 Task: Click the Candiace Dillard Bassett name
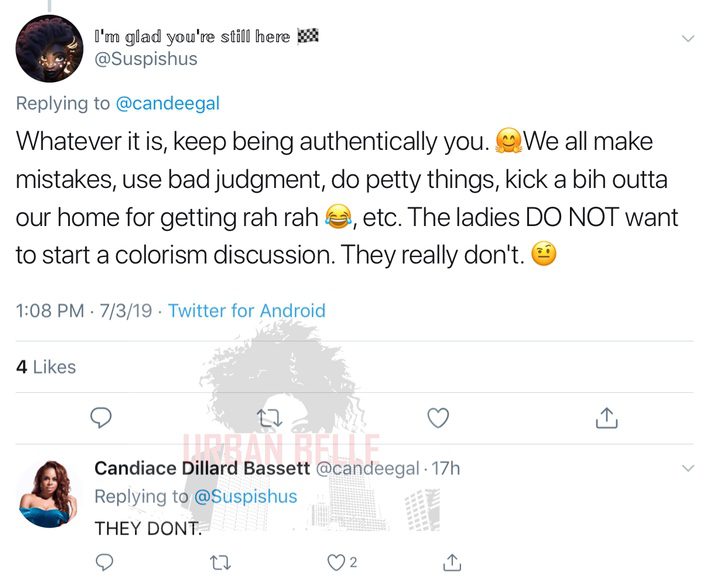tap(202, 468)
